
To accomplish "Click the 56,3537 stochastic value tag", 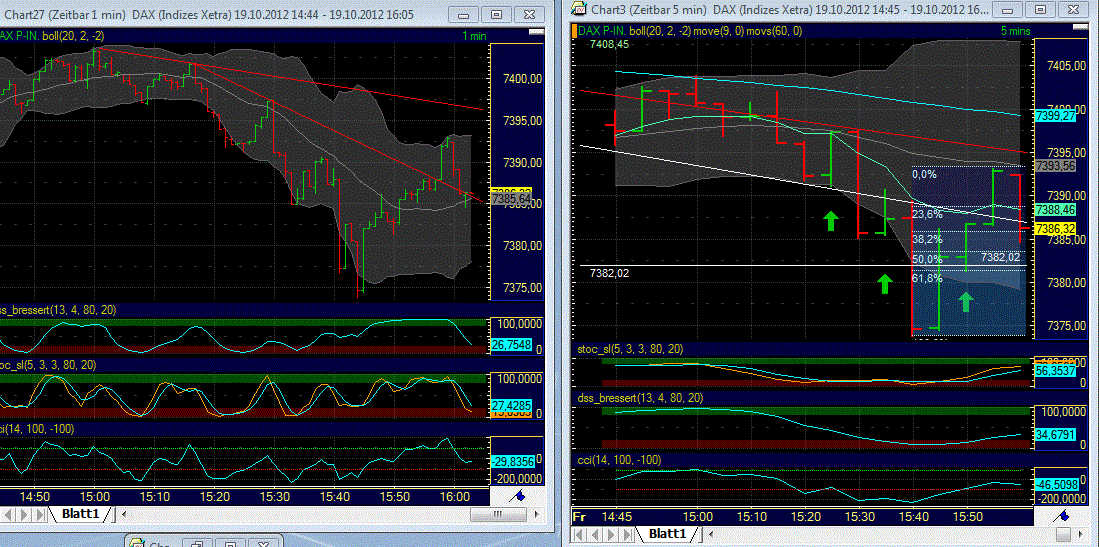I will (x=1055, y=371).
